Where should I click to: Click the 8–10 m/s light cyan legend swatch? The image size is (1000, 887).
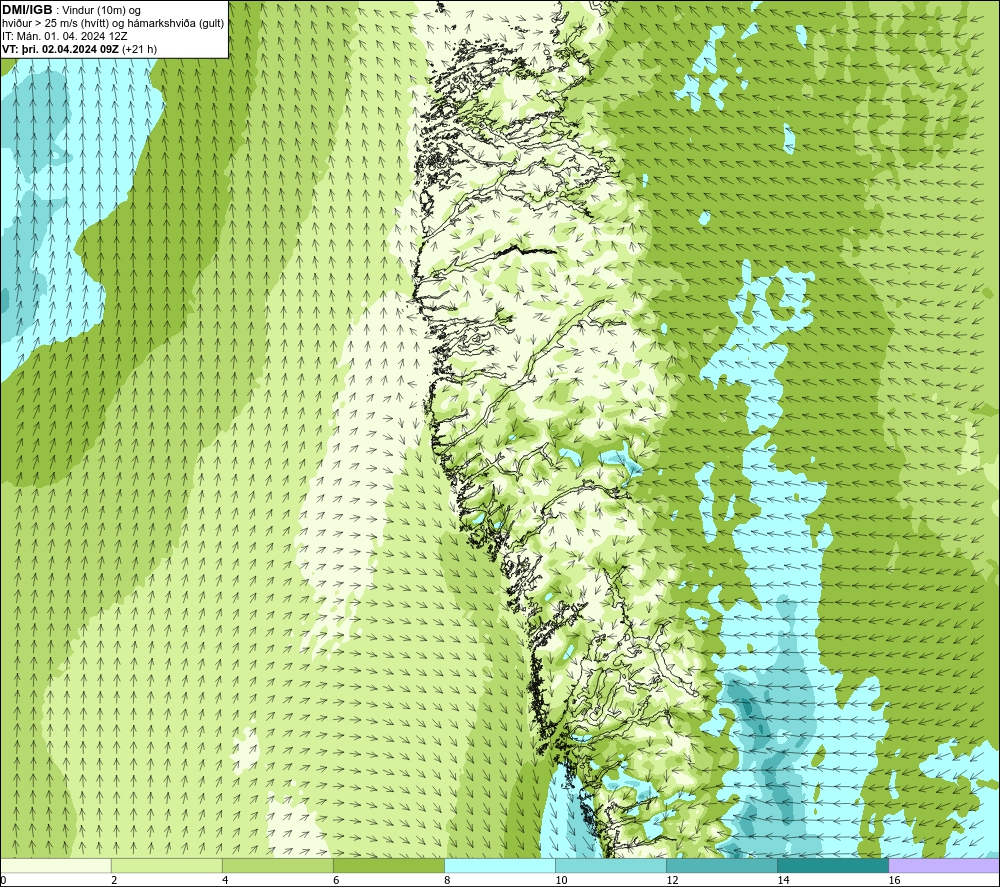tap(499, 865)
